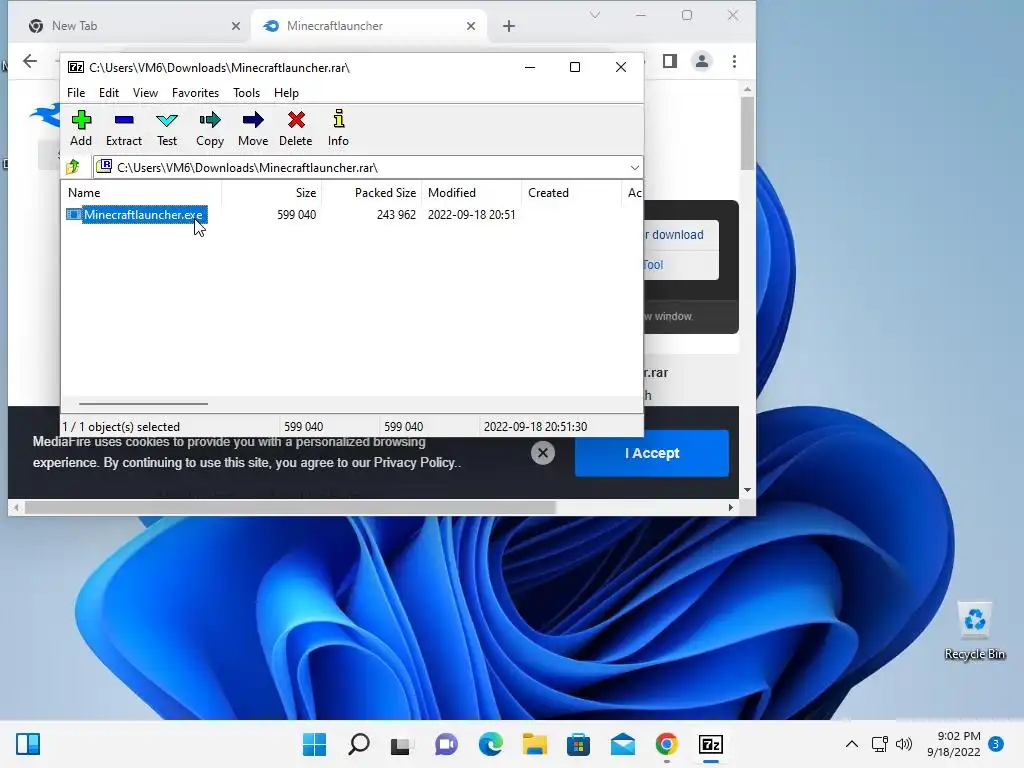Click 7-Zip horizontal list scrollbar
Image resolution: width=1024 pixels, height=768 pixels.
pyautogui.click(x=143, y=404)
